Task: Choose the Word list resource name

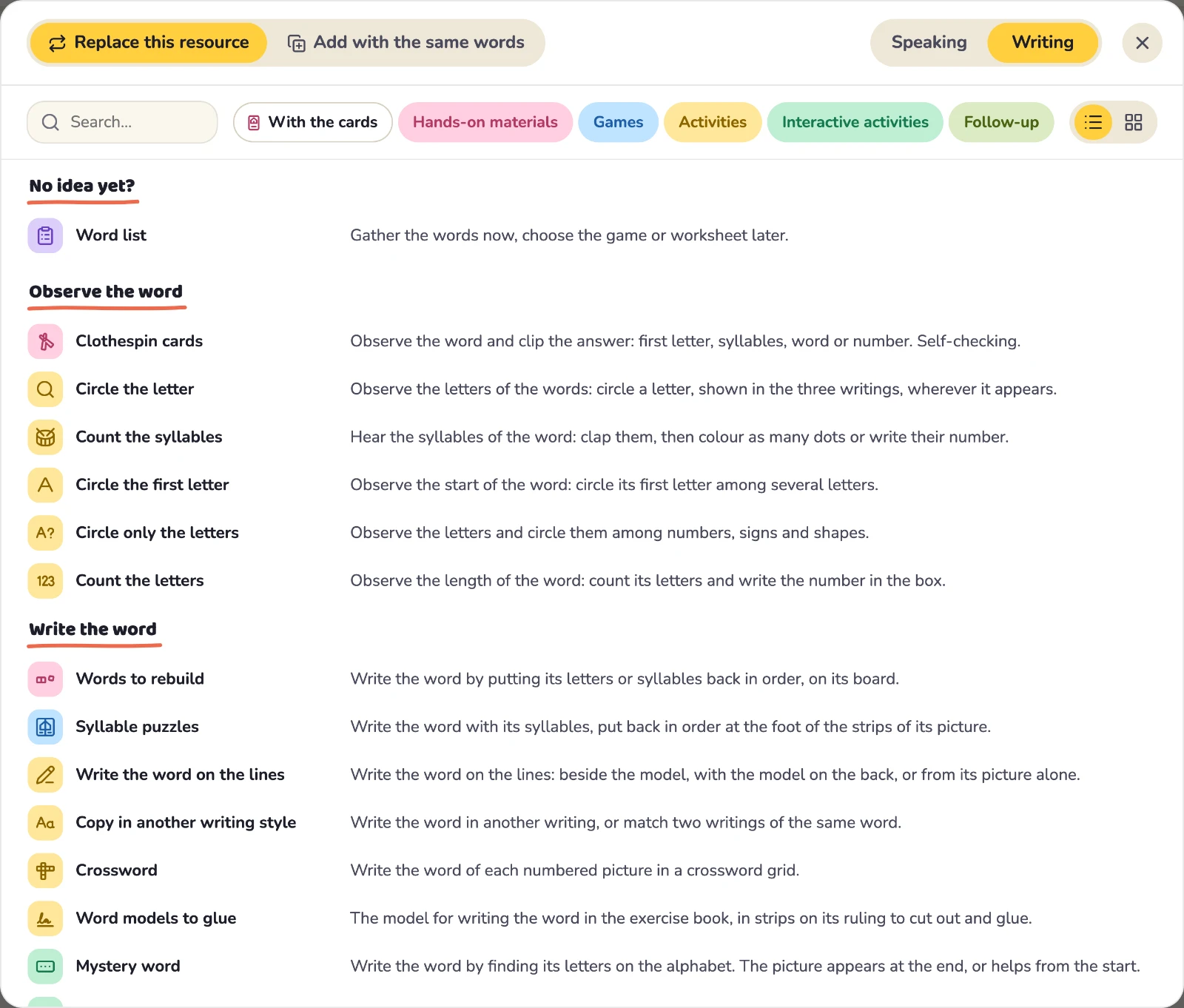Action: 111,235
